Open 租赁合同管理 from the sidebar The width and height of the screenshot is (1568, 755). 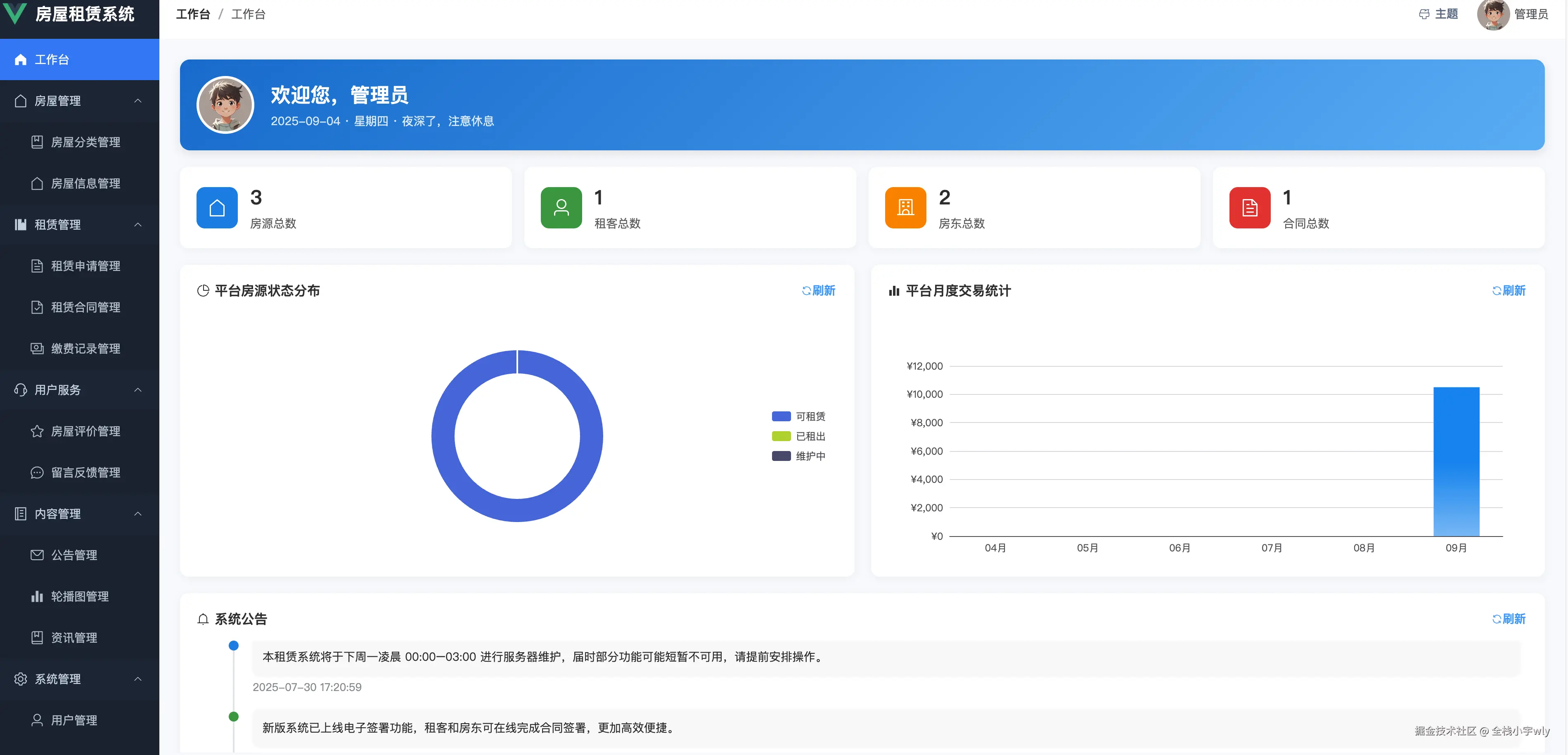(85, 307)
